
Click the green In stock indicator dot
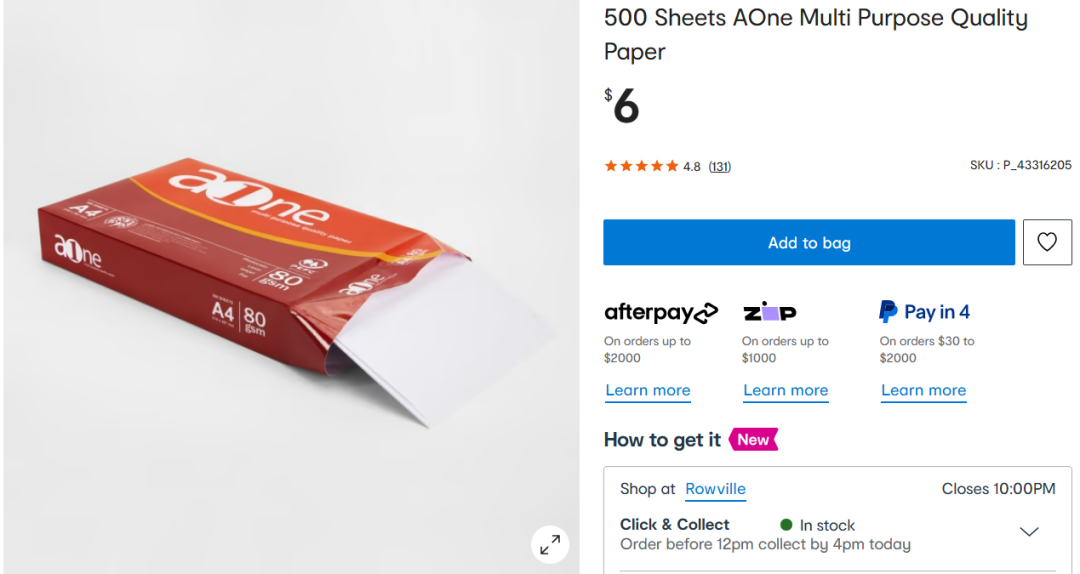tap(786, 525)
